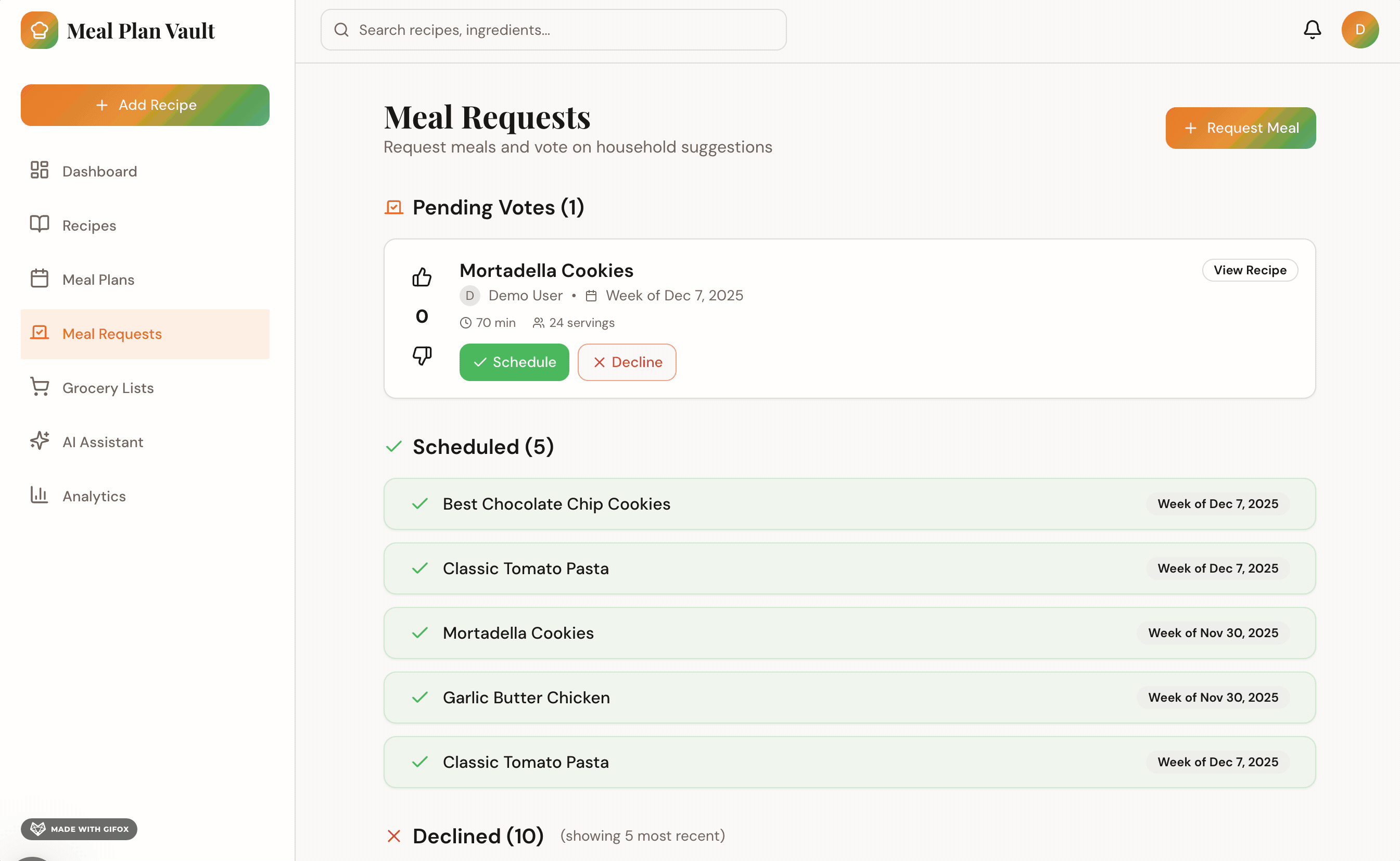1400x861 pixels.
Task: Downvote Mortadella Cookies with thumbs down
Action: pos(422,356)
